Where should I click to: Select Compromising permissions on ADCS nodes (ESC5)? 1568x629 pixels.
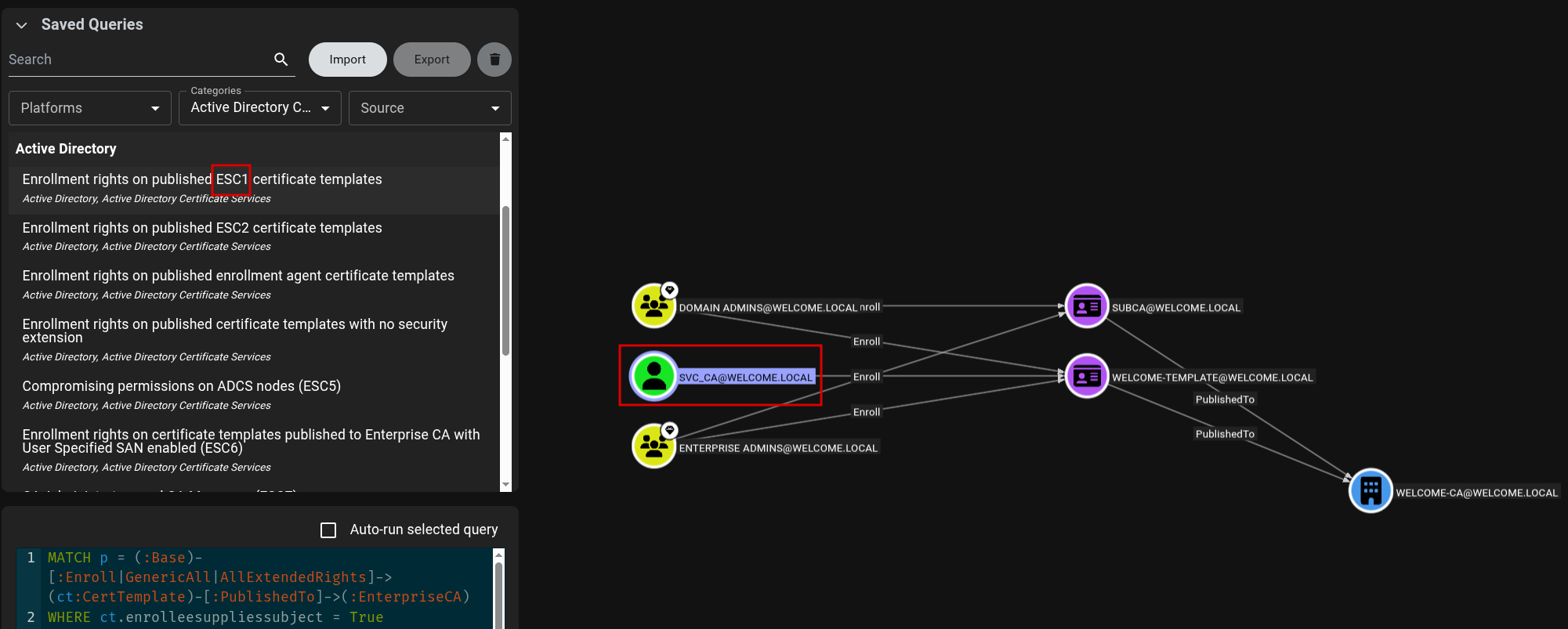click(254, 395)
